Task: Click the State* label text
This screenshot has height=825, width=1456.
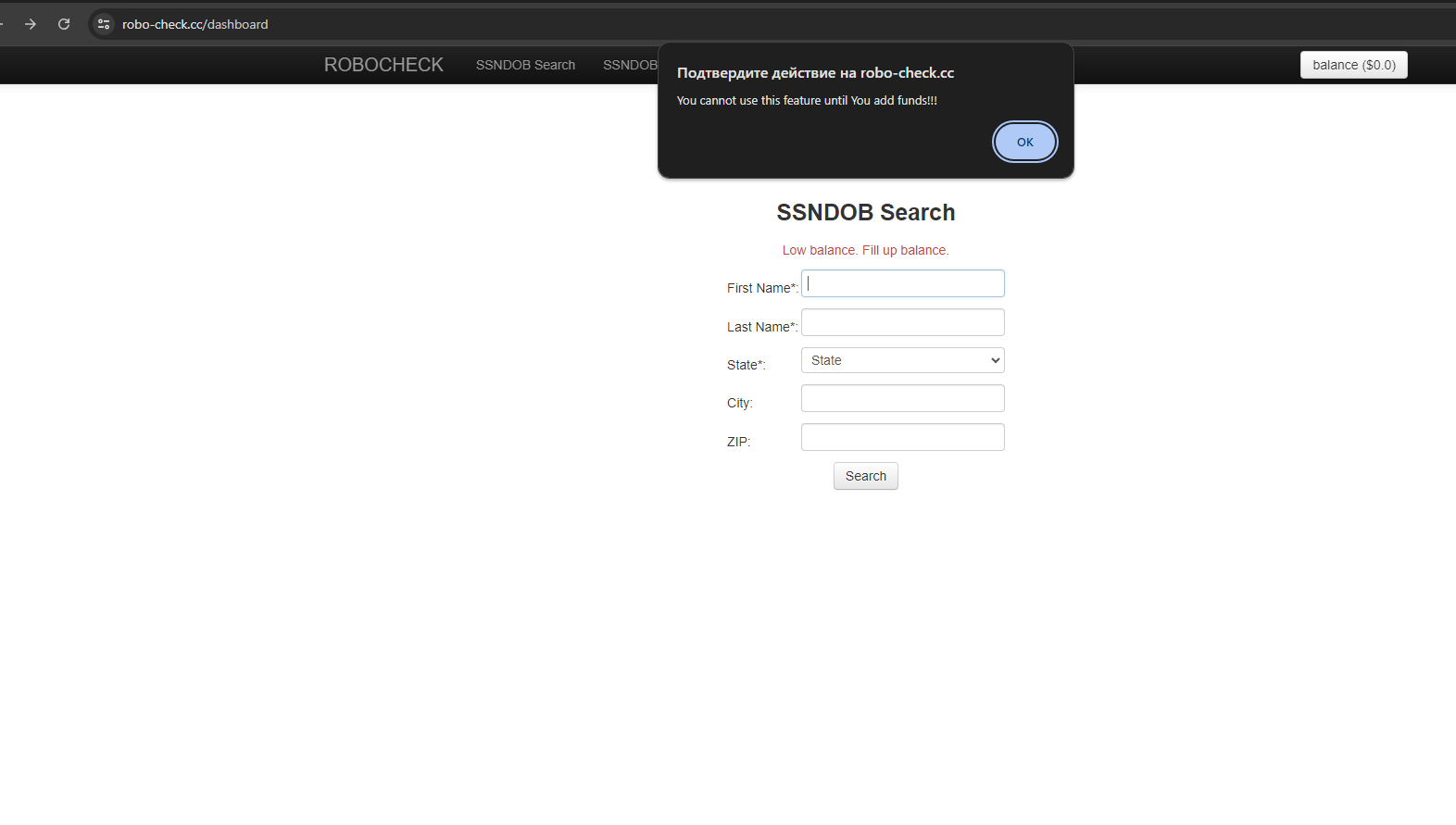Action: tap(746, 365)
